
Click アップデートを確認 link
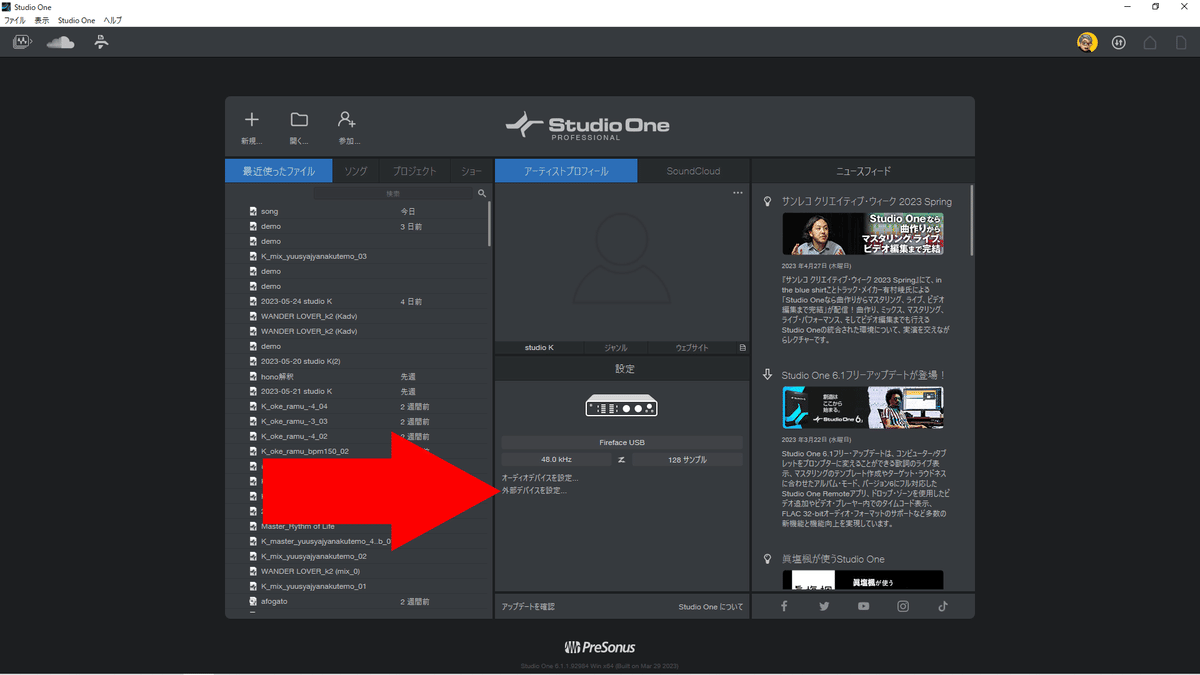click(x=528, y=606)
